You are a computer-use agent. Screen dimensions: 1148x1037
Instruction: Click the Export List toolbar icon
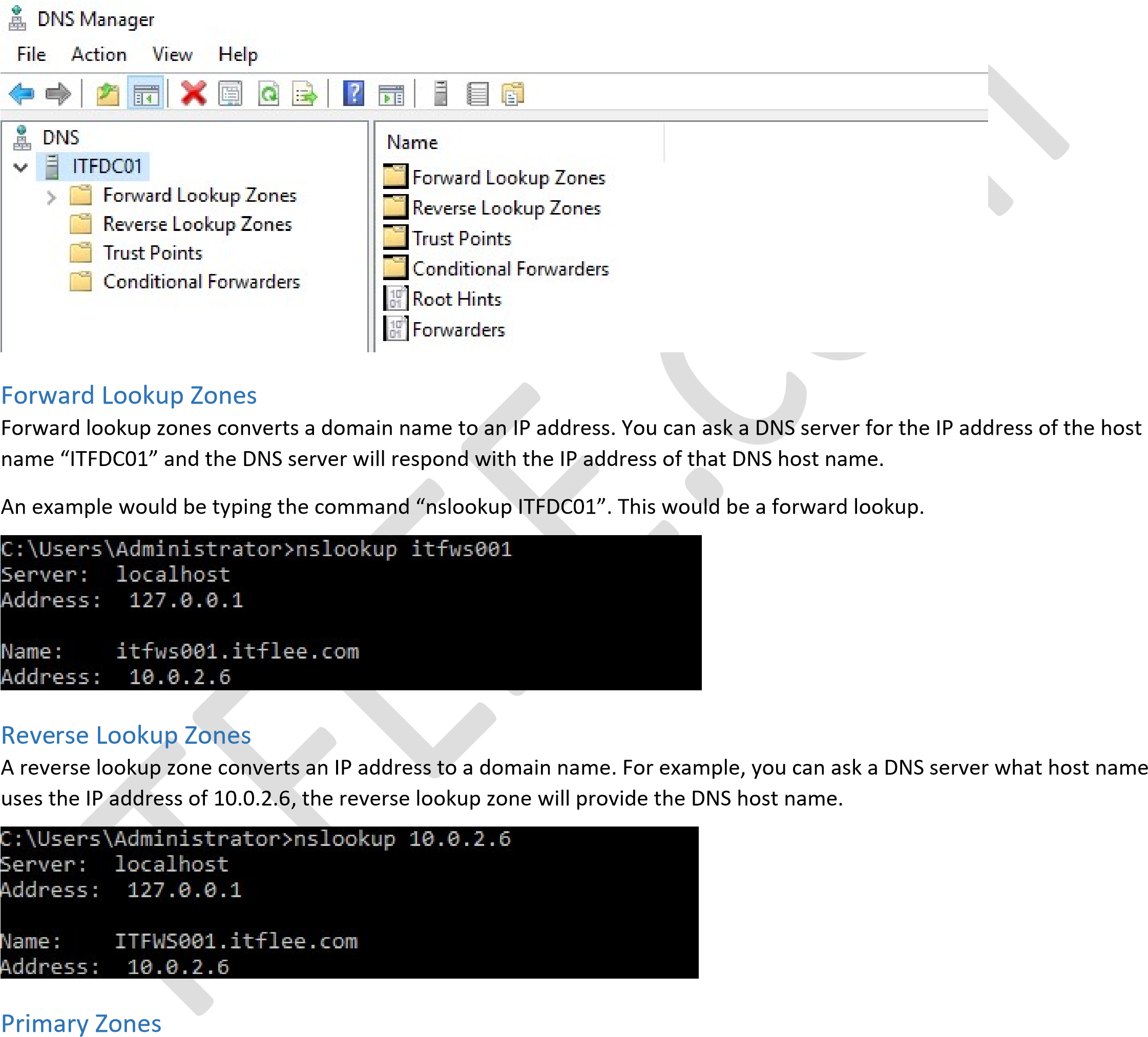pyautogui.click(x=305, y=94)
